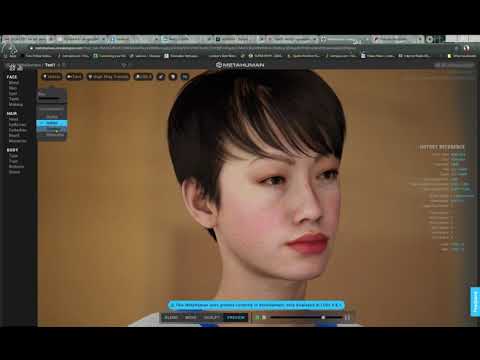Click the round toolbar icon beside clay toggle
The height and width of the screenshot is (360, 480).
tap(173, 77)
